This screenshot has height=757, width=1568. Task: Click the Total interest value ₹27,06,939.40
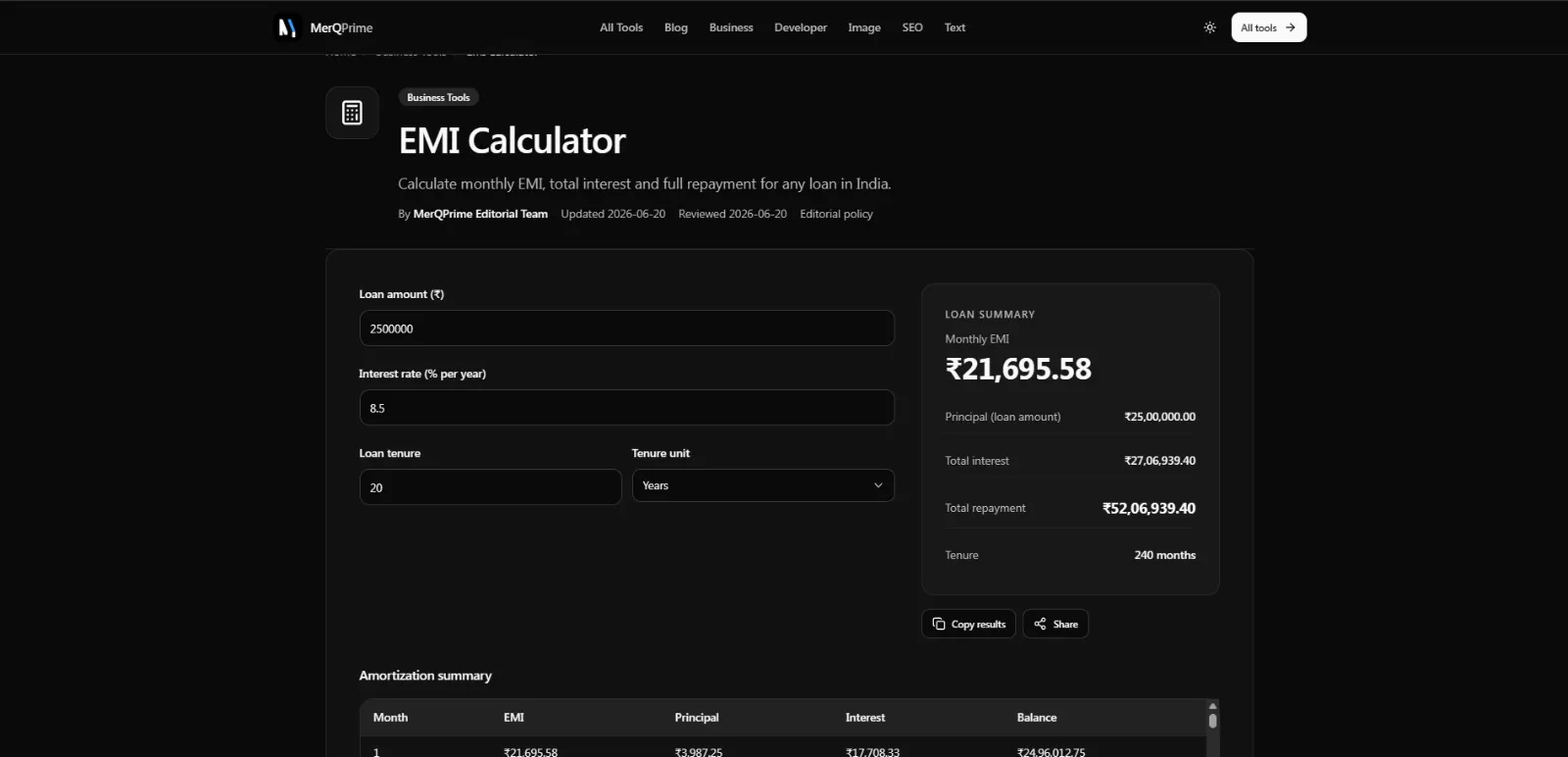click(1159, 461)
